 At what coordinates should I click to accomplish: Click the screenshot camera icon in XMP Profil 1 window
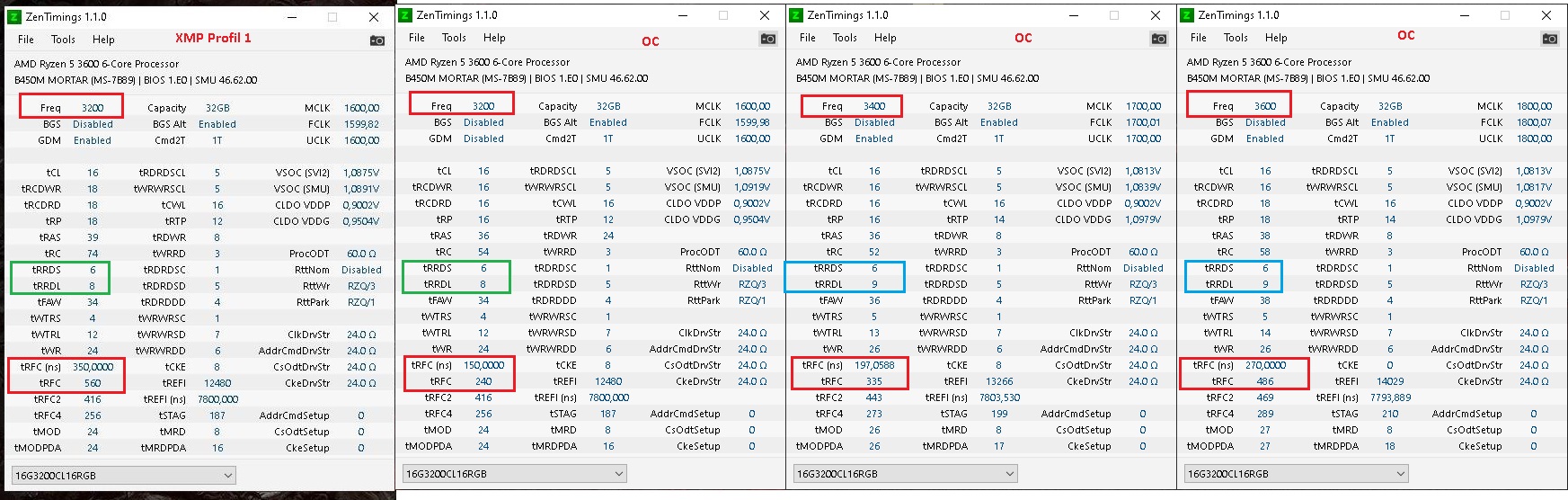coord(377,40)
